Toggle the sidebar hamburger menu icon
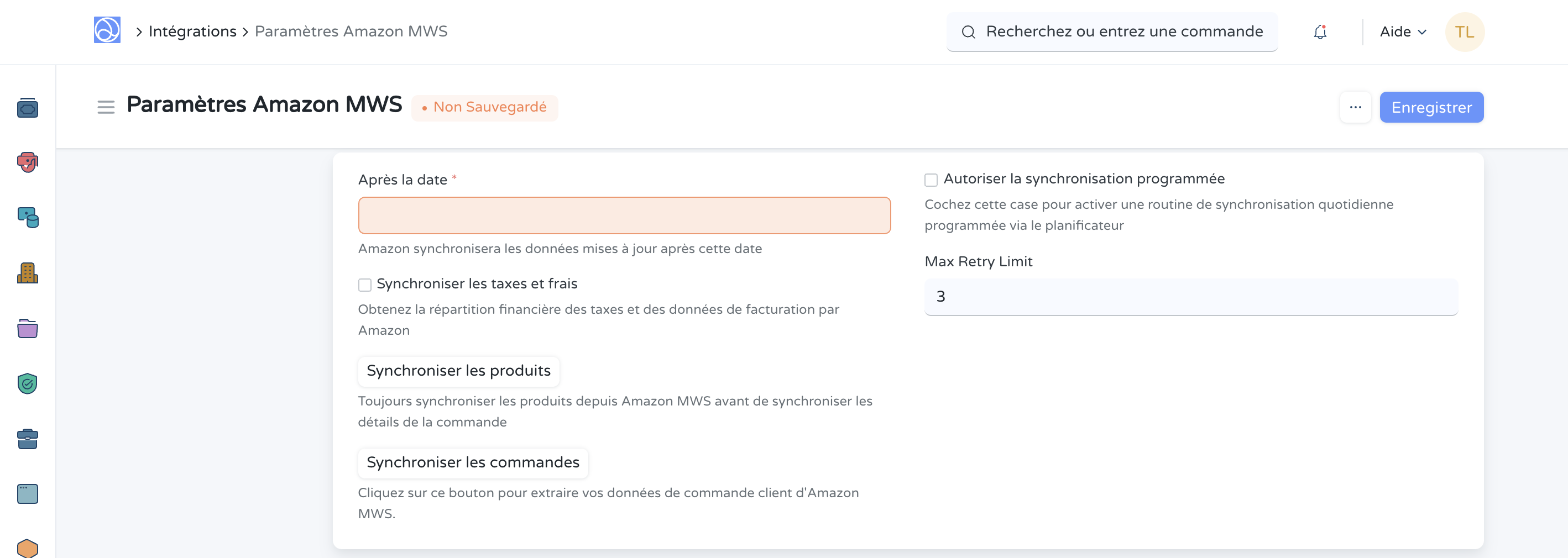Viewport: 1568px width, 558px height. point(106,107)
